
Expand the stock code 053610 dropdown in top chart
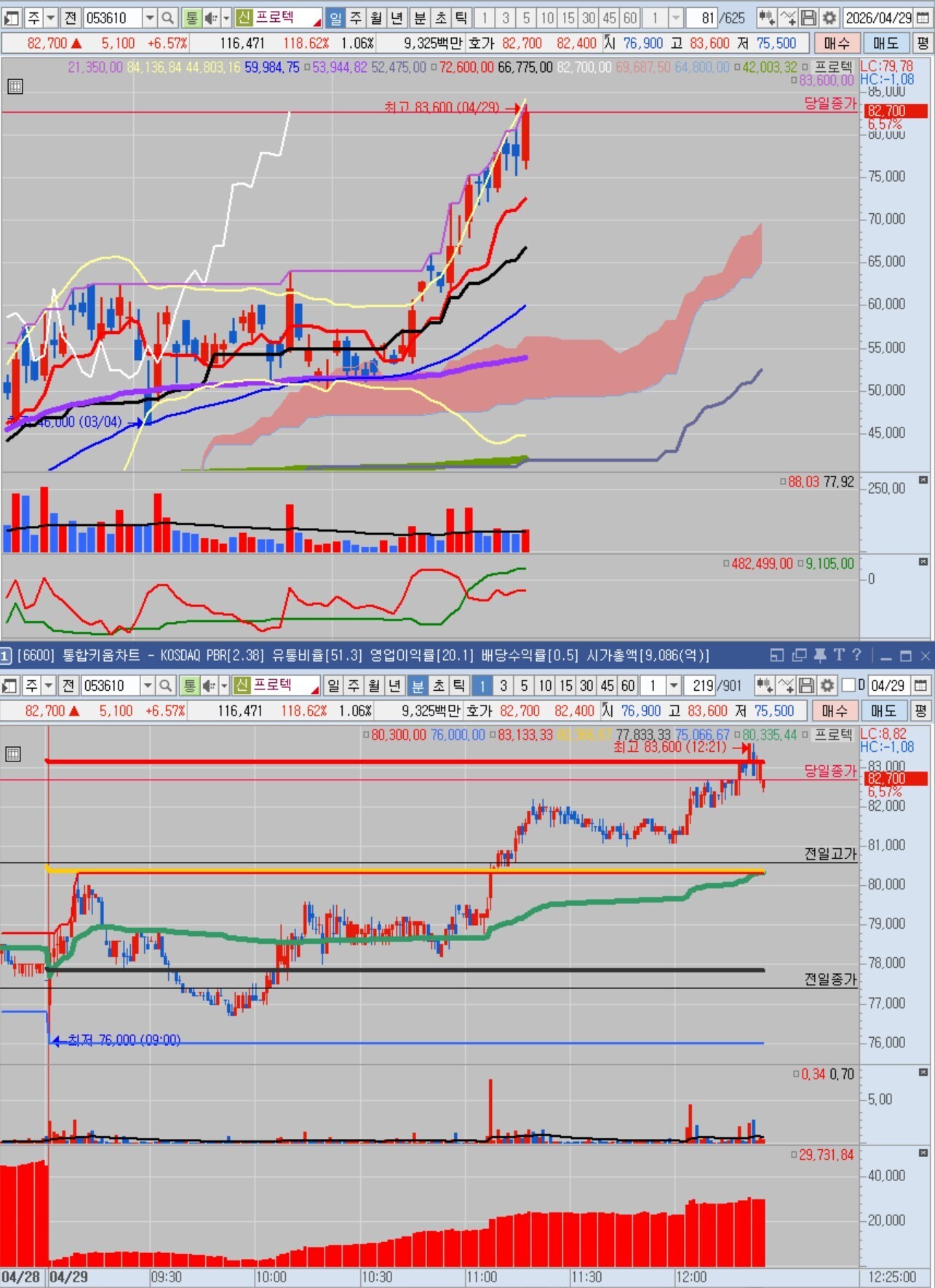coord(149,17)
